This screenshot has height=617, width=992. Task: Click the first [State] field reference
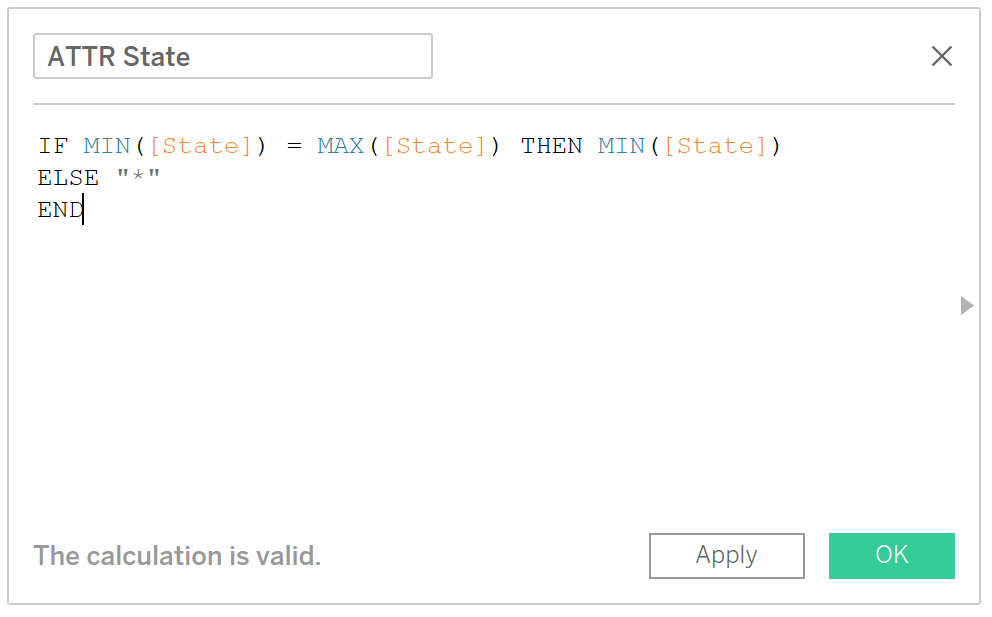point(201,146)
